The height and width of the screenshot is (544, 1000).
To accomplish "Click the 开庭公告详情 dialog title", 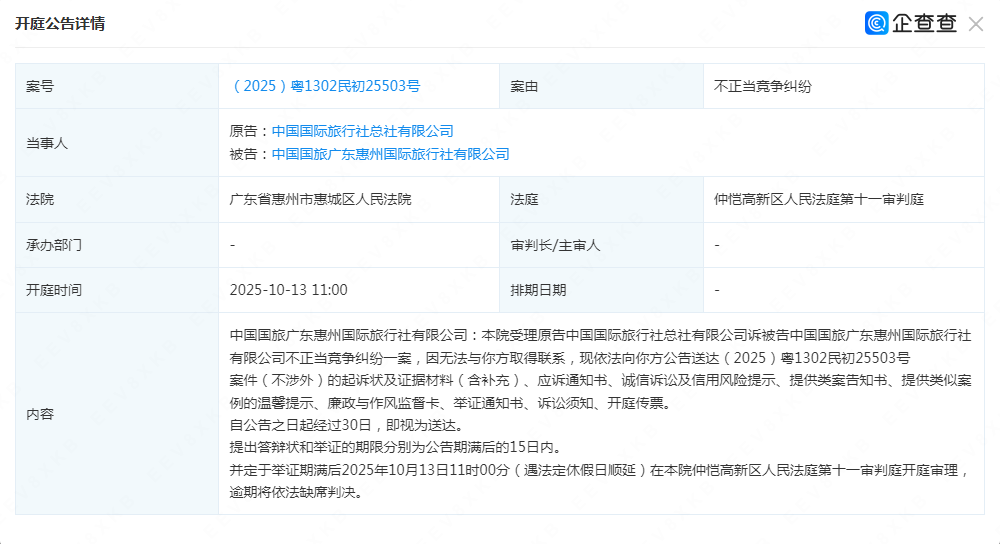I will [60, 24].
